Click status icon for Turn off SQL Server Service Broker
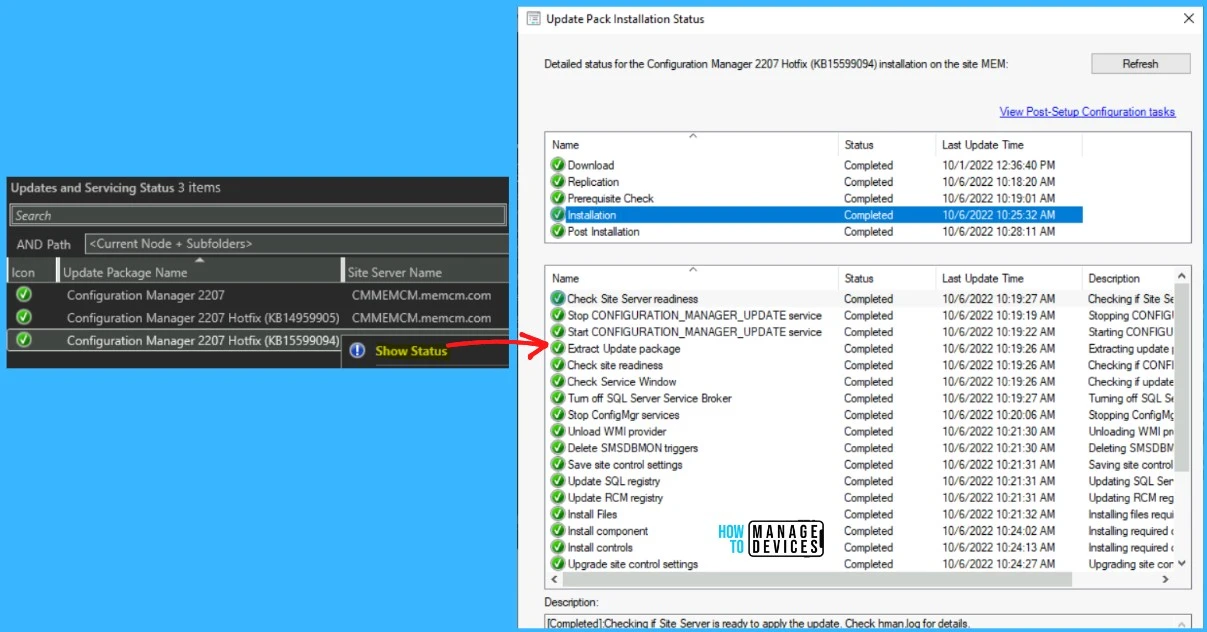1207x632 pixels. tap(557, 398)
